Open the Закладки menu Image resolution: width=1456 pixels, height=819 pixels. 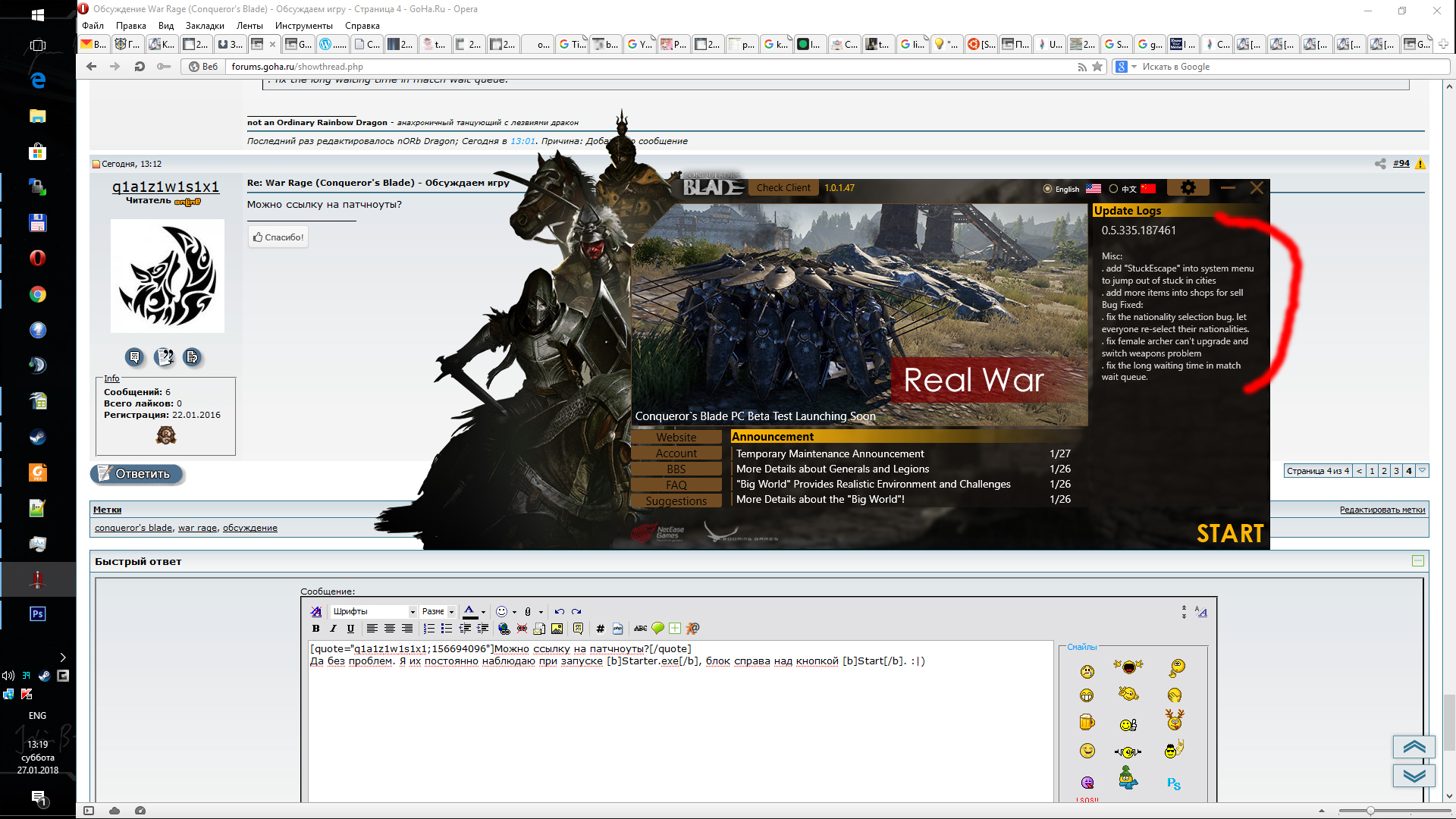coord(205,26)
